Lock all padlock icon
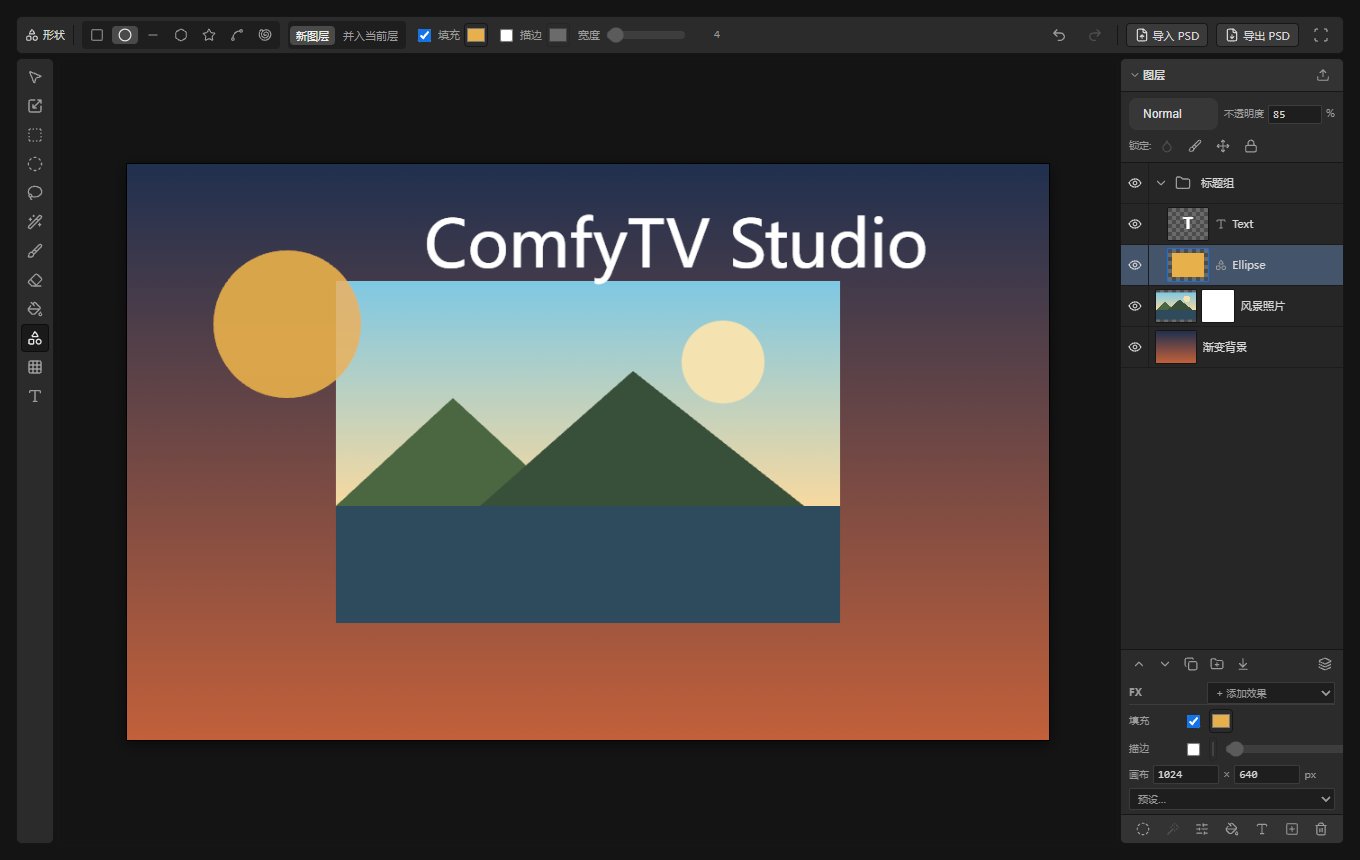Screen dimensions: 1360x860 (1251, 146)
